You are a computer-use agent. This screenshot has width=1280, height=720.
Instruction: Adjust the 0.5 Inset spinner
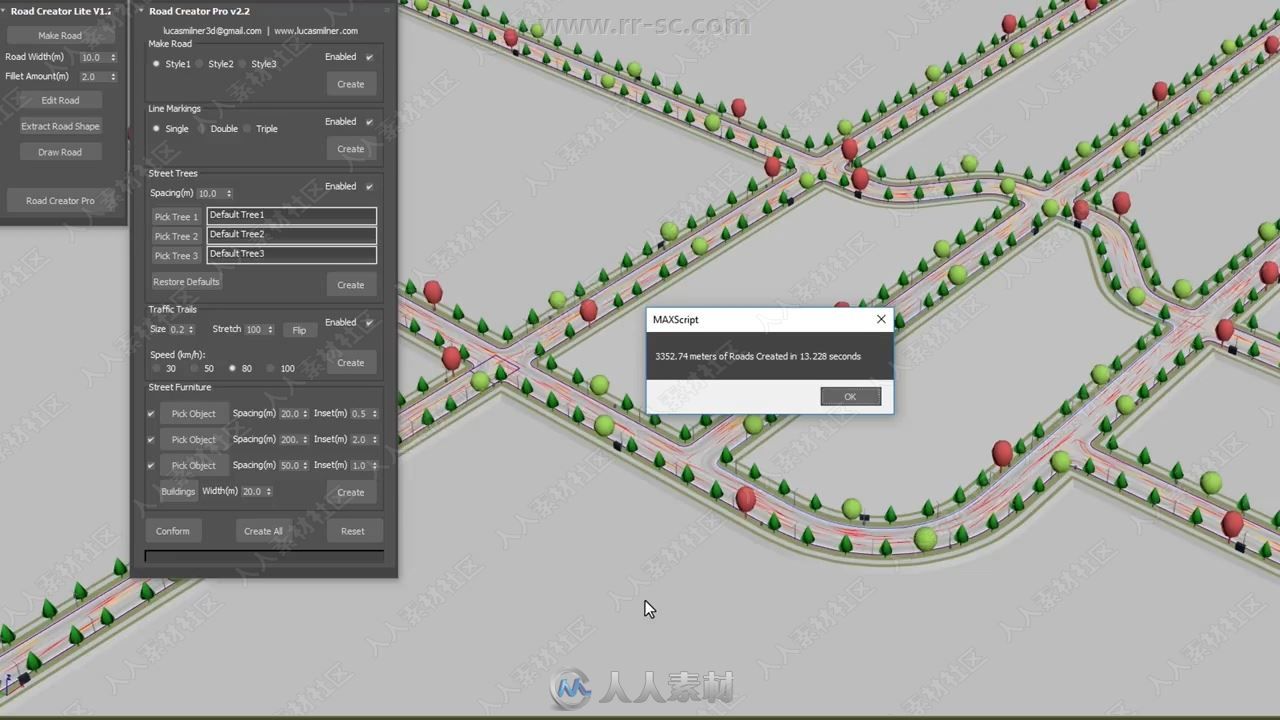(x=375, y=414)
